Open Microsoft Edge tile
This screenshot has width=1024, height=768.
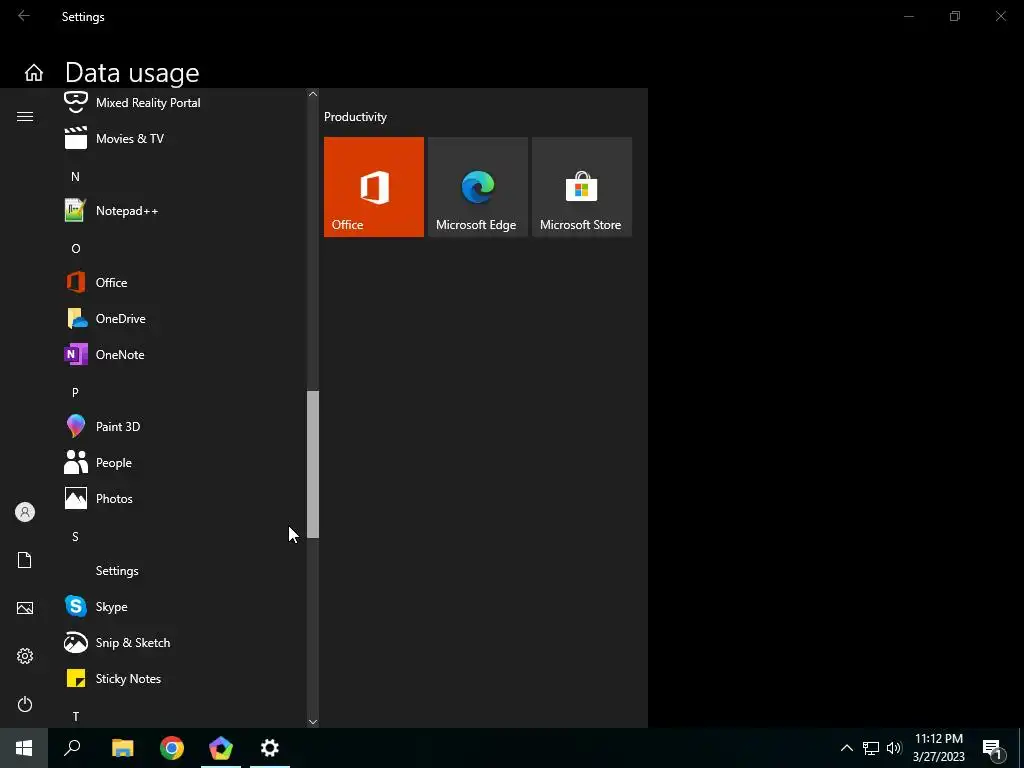click(x=477, y=187)
